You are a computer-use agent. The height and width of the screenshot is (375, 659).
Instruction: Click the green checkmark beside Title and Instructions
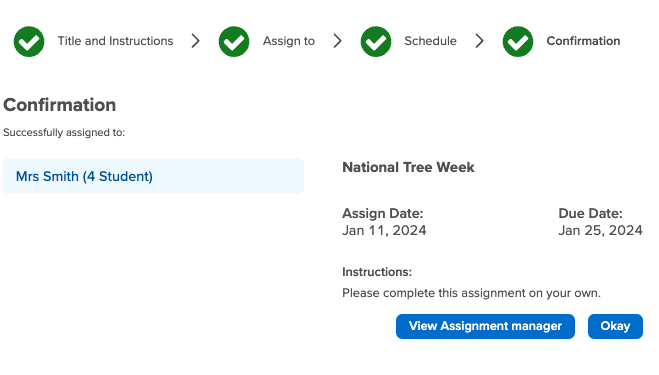(29, 41)
